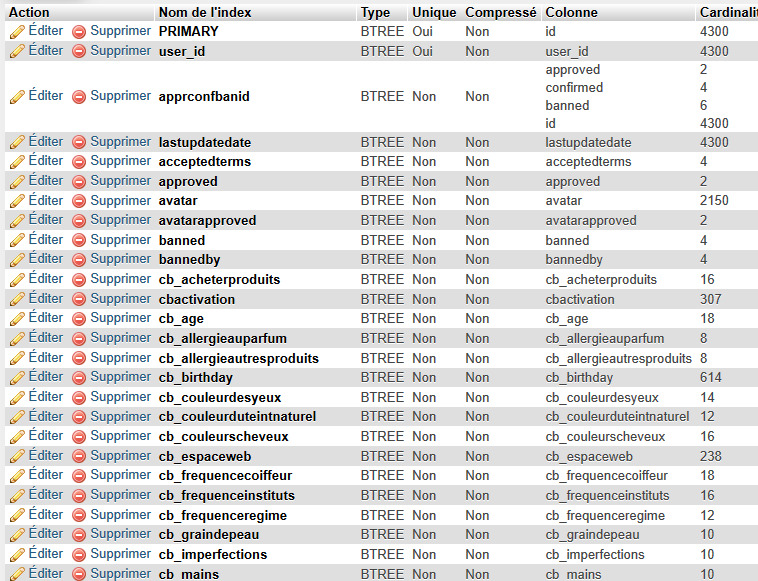Click Éditer link for avatar index

coord(46,200)
